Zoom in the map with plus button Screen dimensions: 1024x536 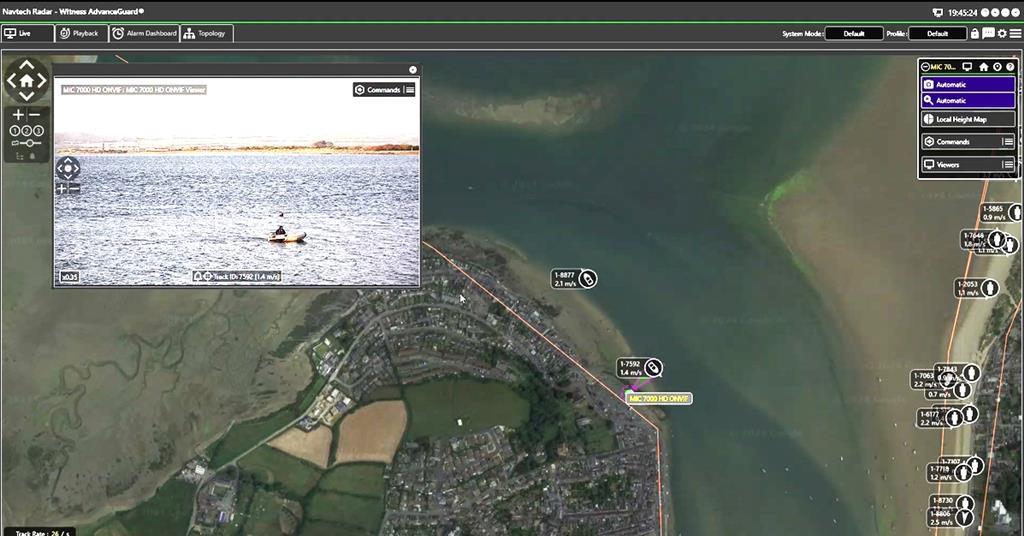pyautogui.click(x=18, y=115)
